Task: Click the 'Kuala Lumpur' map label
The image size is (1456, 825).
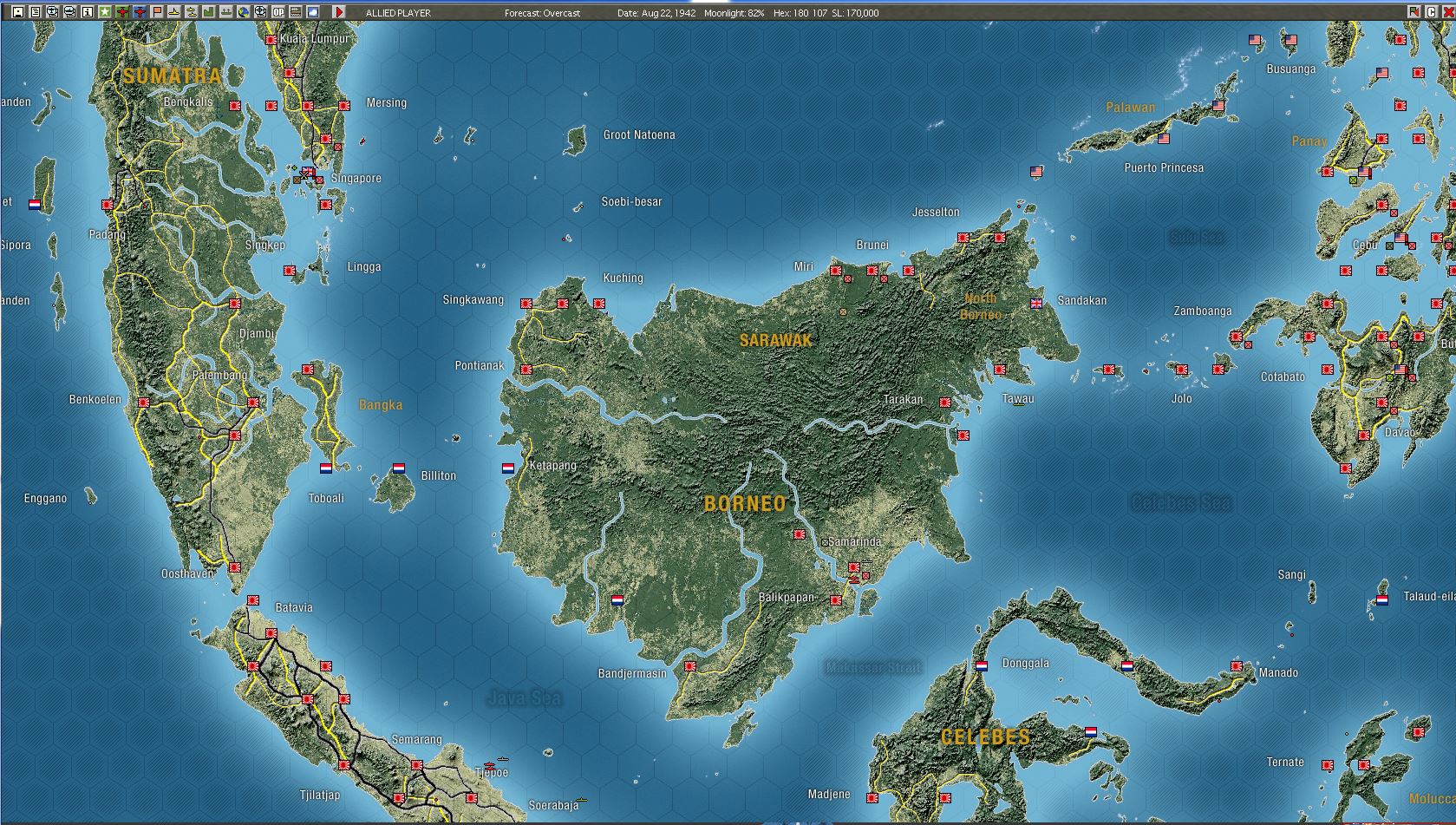Action: click(315, 39)
